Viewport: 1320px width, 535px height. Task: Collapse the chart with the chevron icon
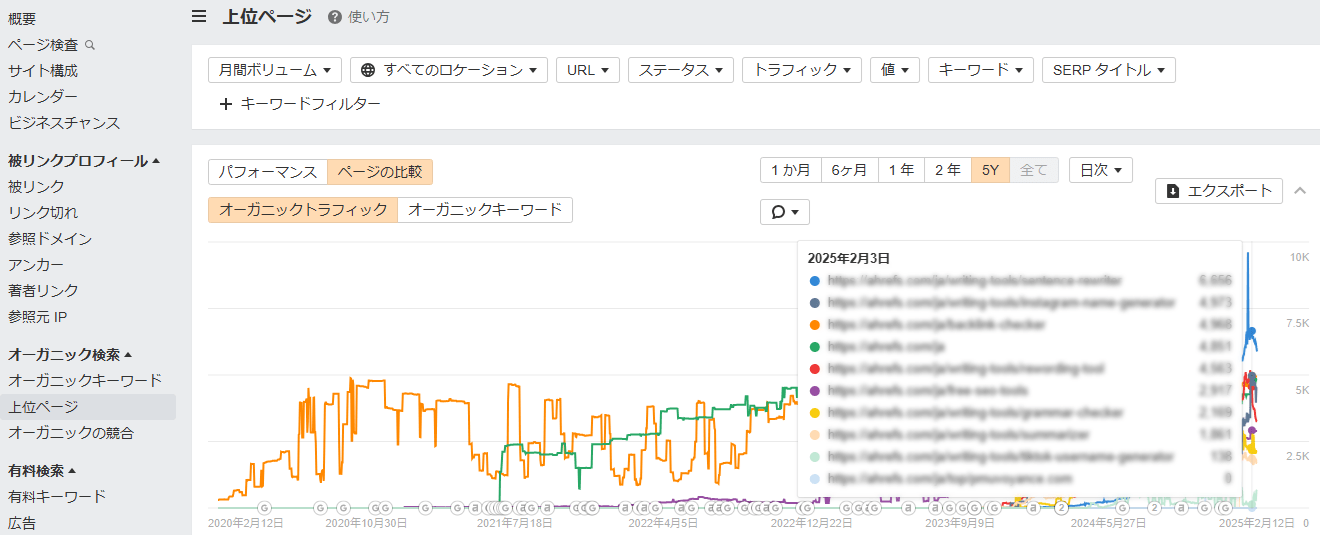[x=1300, y=190]
